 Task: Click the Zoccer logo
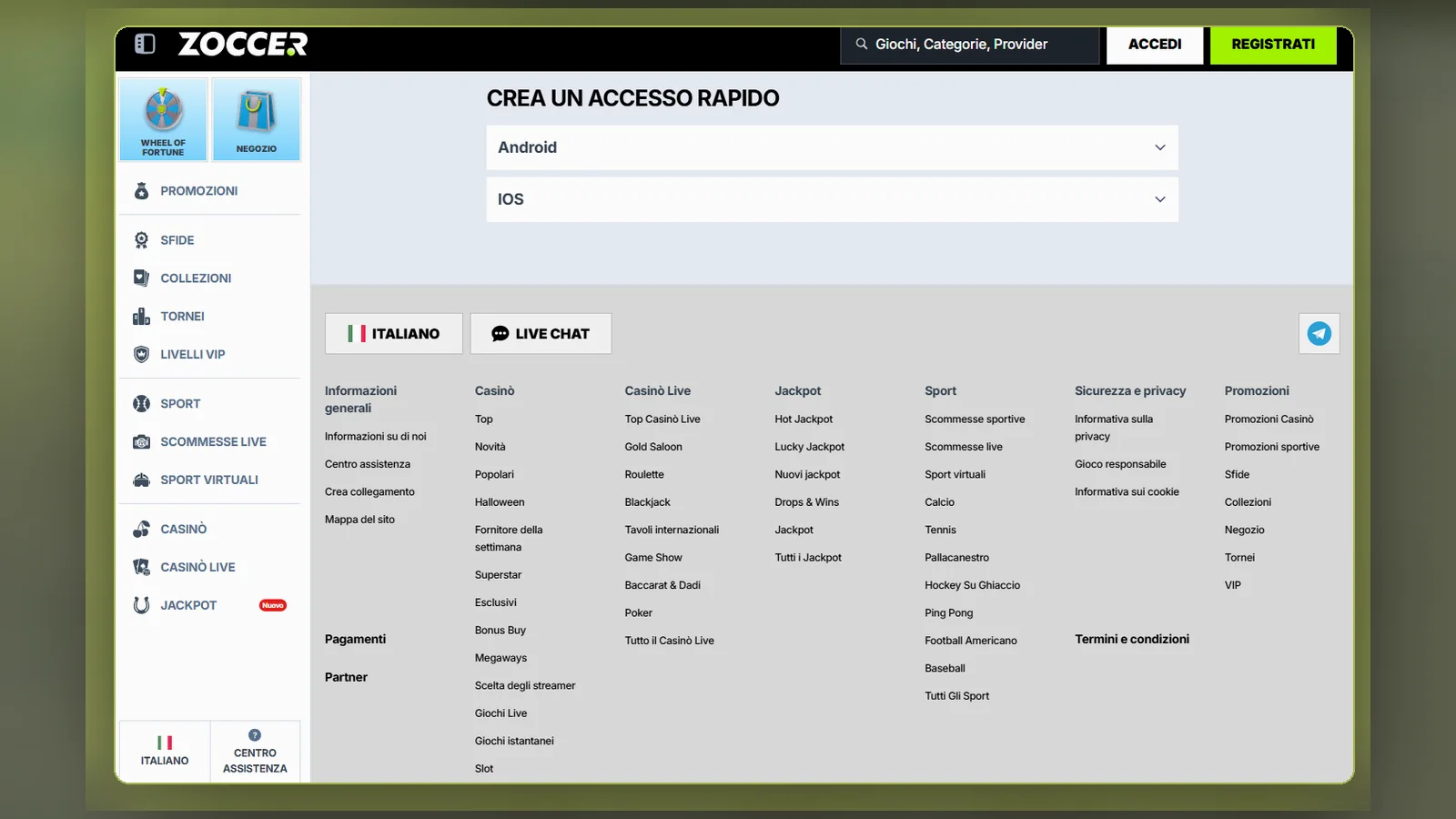coord(243,44)
